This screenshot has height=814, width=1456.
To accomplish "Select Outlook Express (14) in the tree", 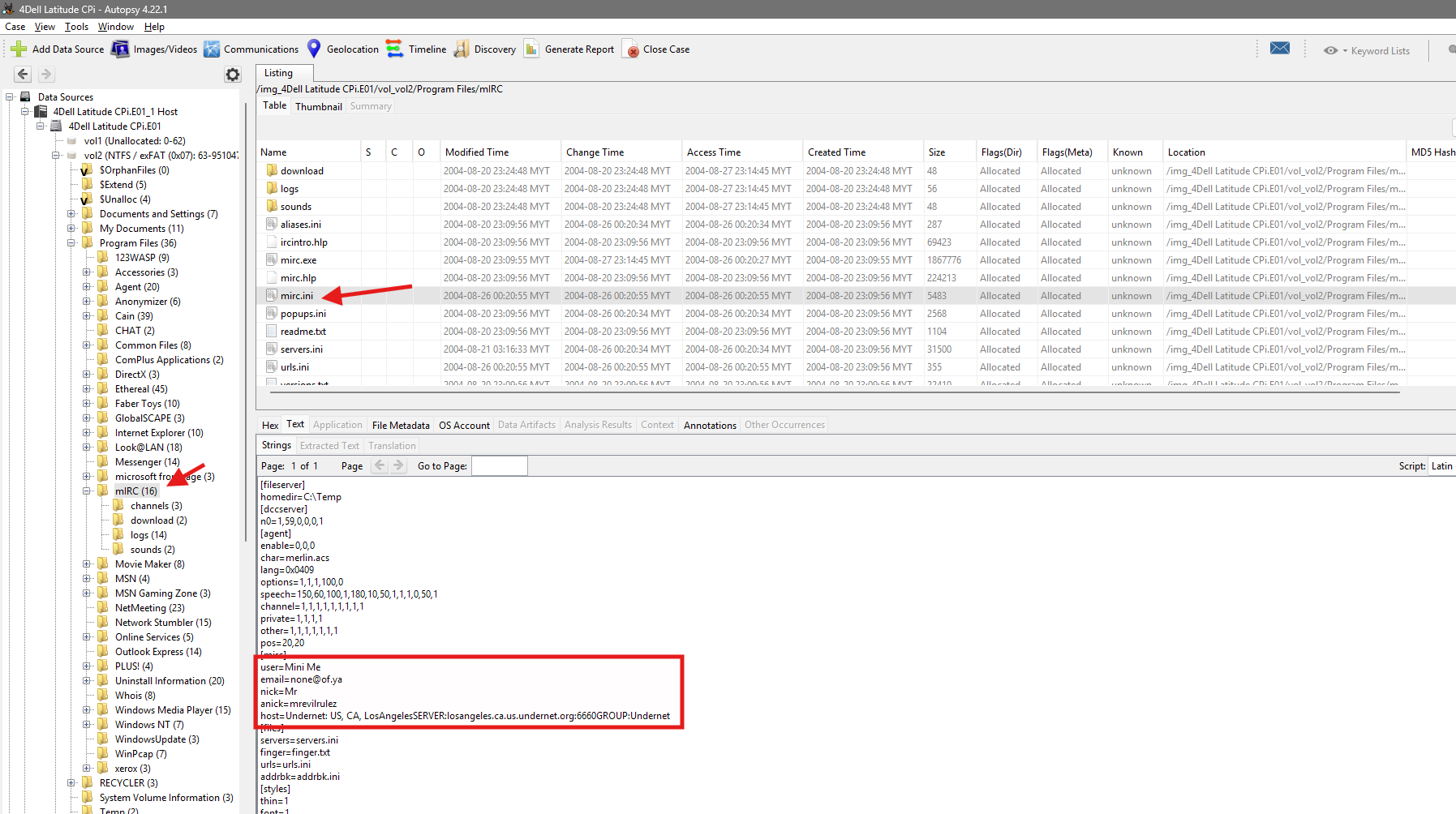I will click(x=158, y=652).
